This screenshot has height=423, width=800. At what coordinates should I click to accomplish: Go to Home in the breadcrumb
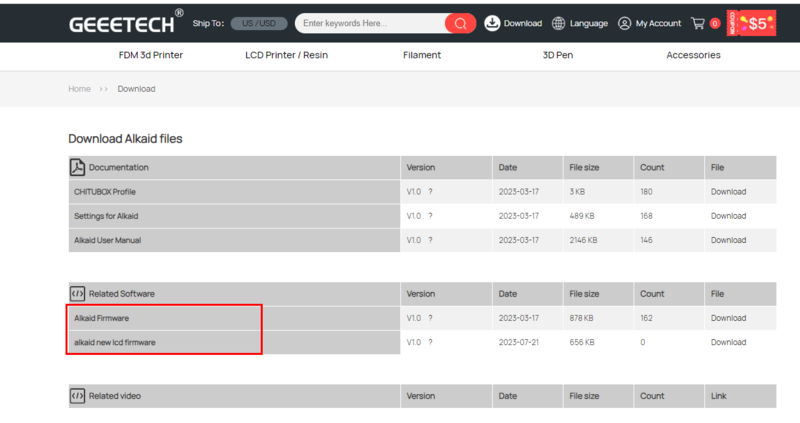pos(80,89)
